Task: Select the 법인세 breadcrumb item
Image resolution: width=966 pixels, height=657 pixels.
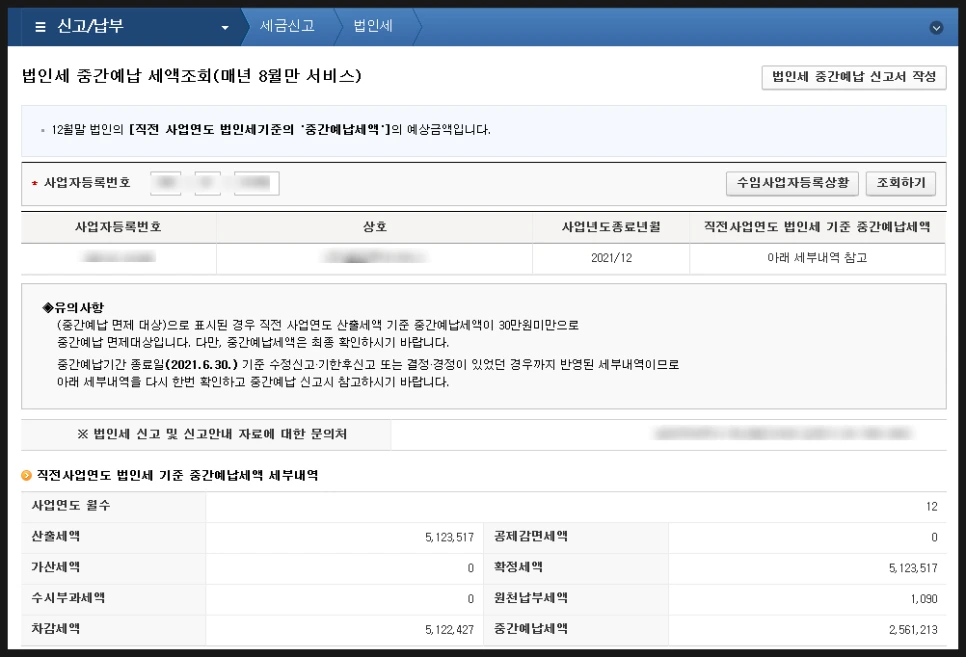Action: (x=371, y=27)
